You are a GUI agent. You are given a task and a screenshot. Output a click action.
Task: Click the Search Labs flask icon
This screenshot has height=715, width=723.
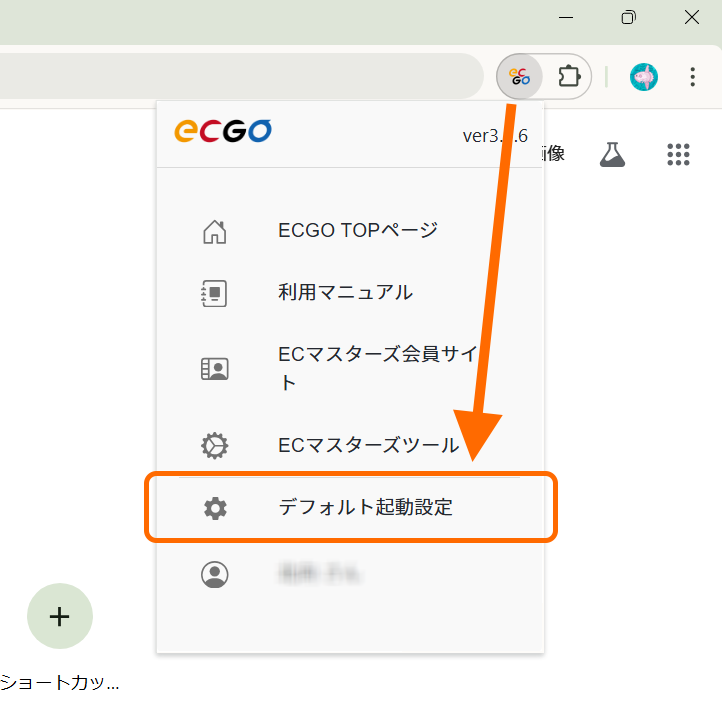click(612, 154)
